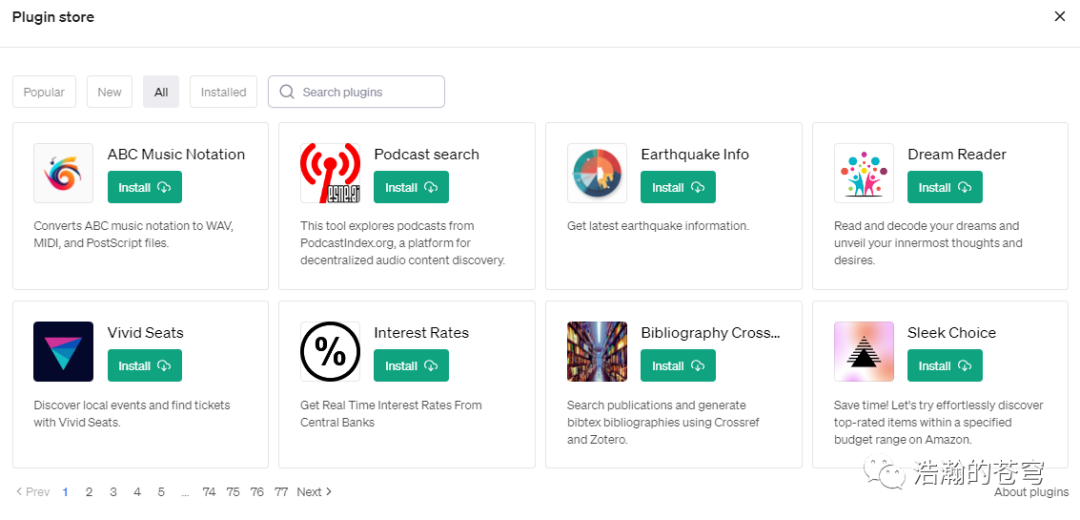This screenshot has height=520, width=1080.
Task: Click the Dream Reader plugin icon
Action: click(x=864, y=173)
